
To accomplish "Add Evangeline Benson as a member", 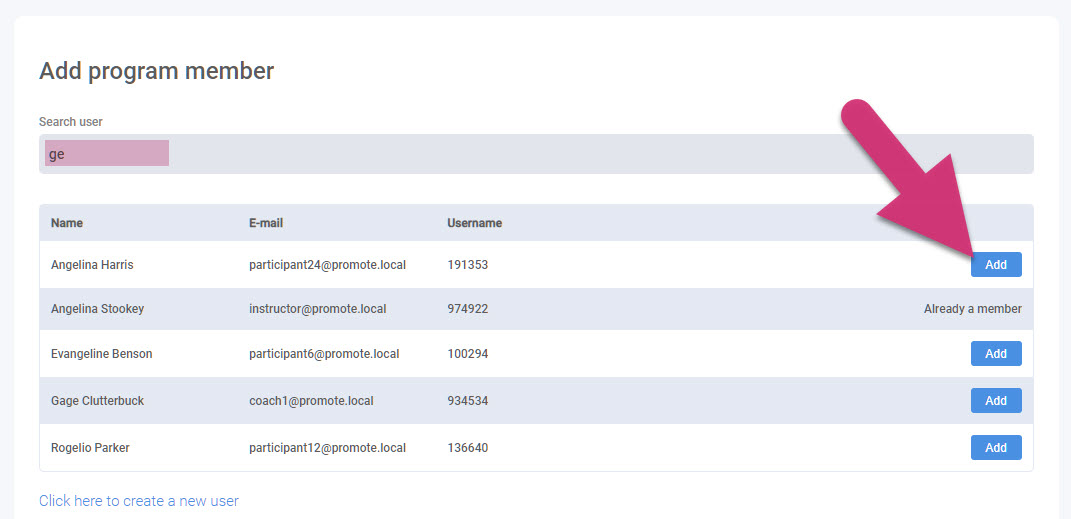I will pos(995,354).
